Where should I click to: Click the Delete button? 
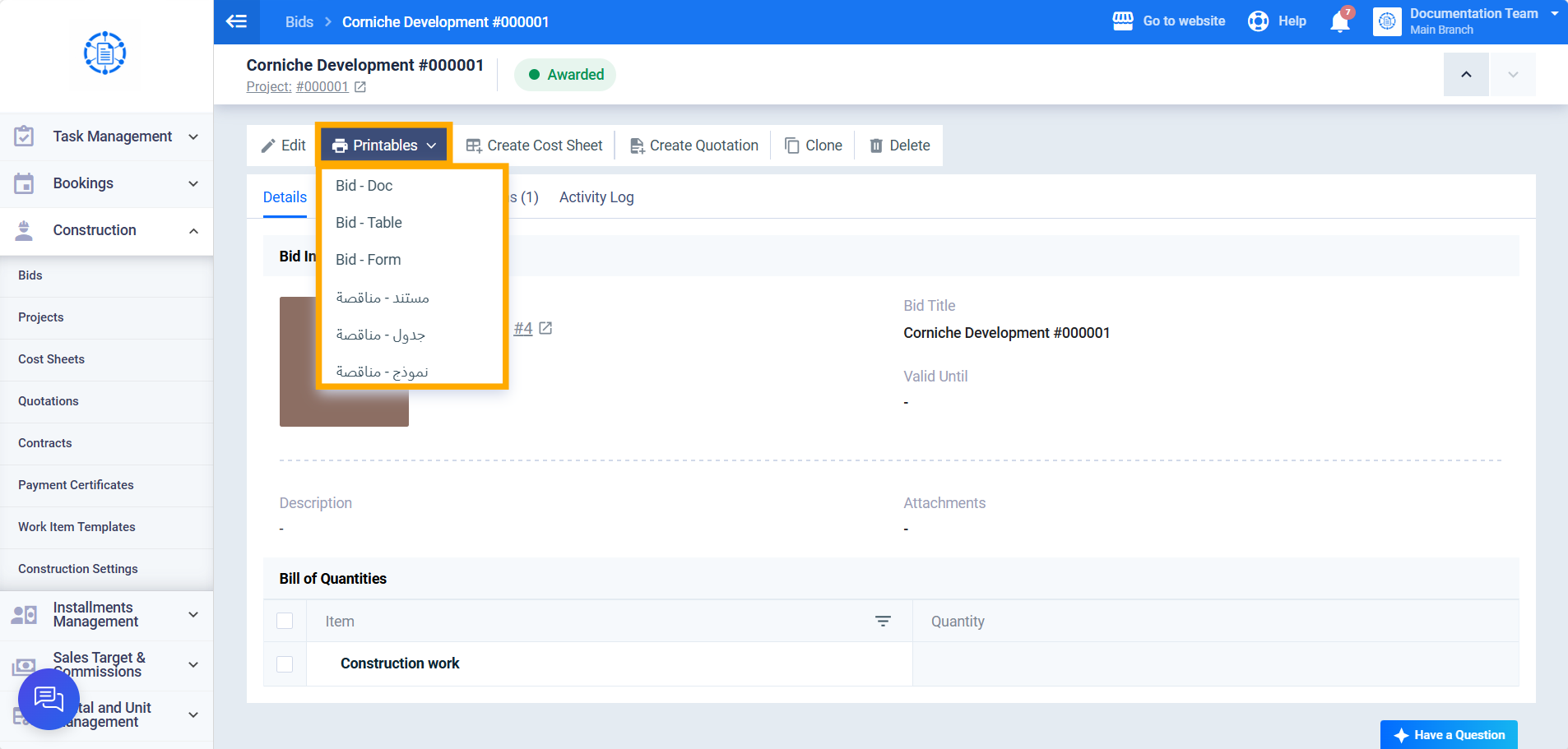tap(900, 146)
